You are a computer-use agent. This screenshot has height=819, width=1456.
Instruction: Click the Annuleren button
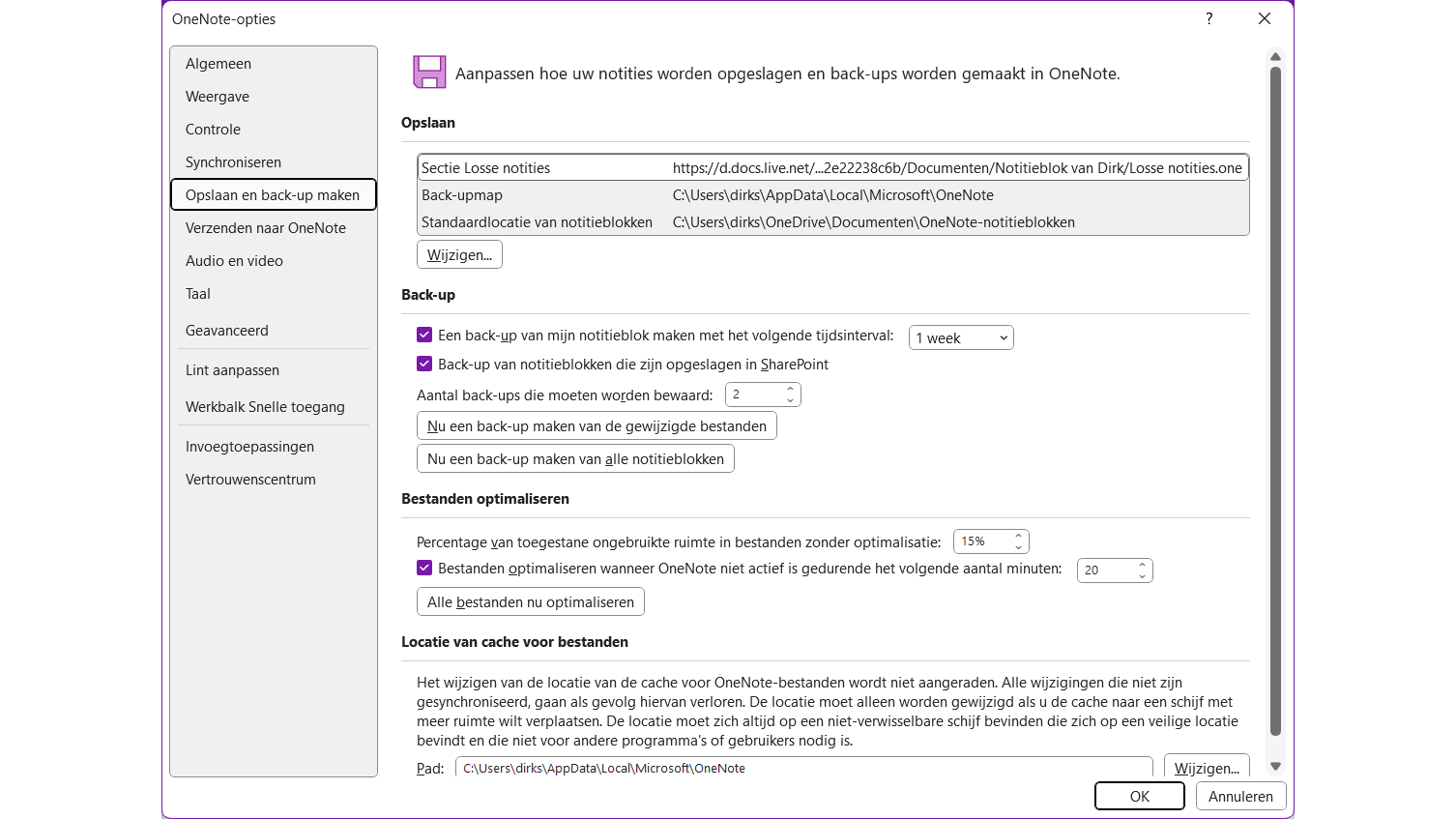tap(1240, 796)
